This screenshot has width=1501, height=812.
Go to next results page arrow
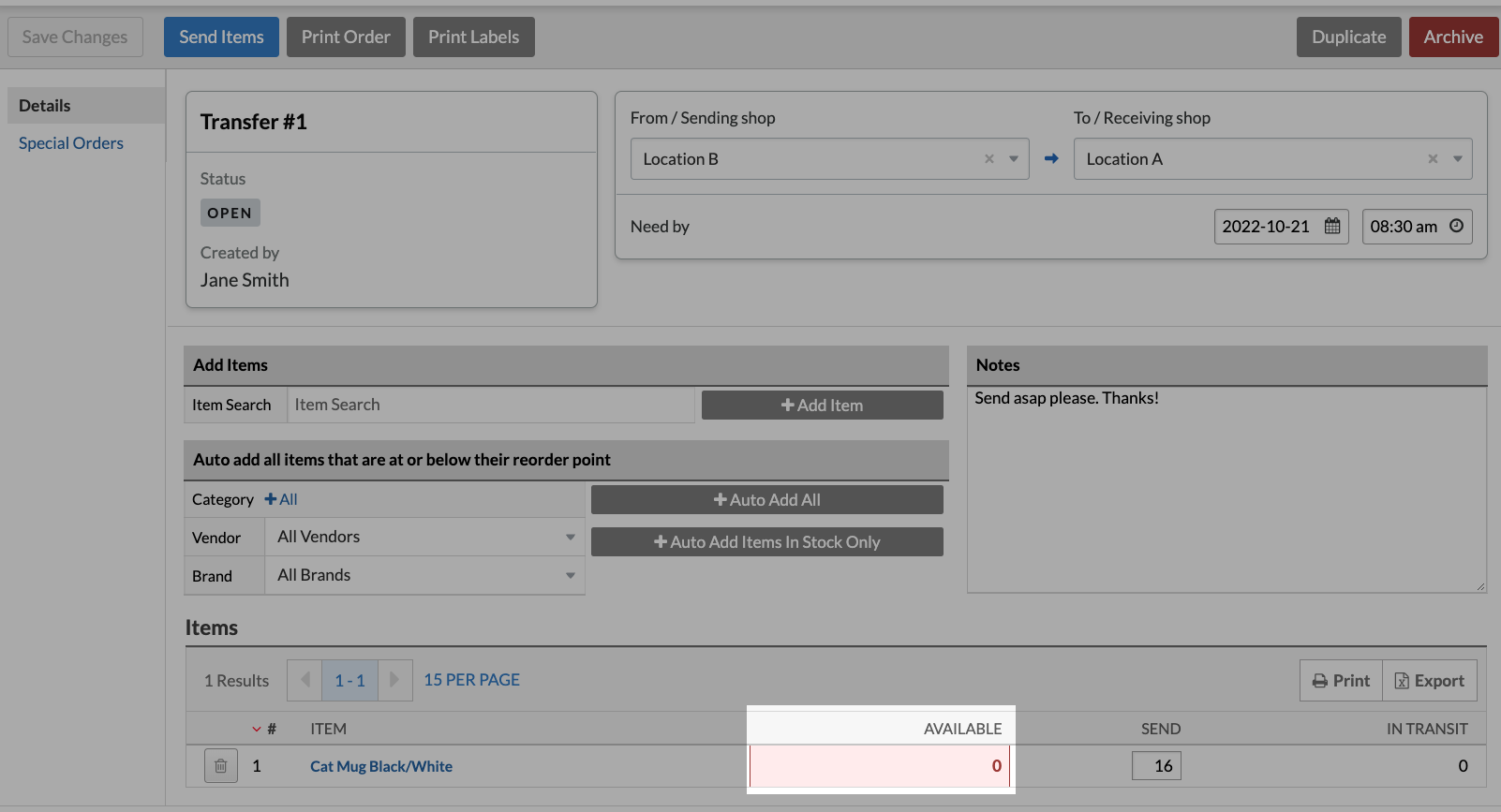pyautogui.click(x=394, y=680)
